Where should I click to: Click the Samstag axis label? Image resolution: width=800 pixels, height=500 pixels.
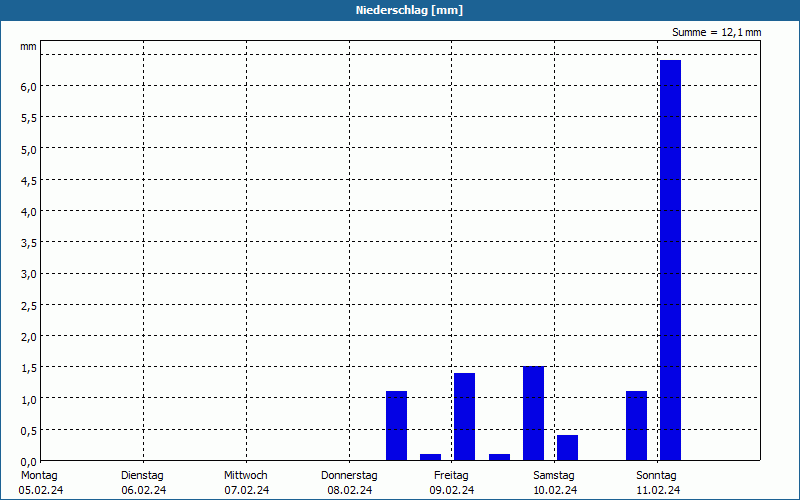[x=554, y=476]
